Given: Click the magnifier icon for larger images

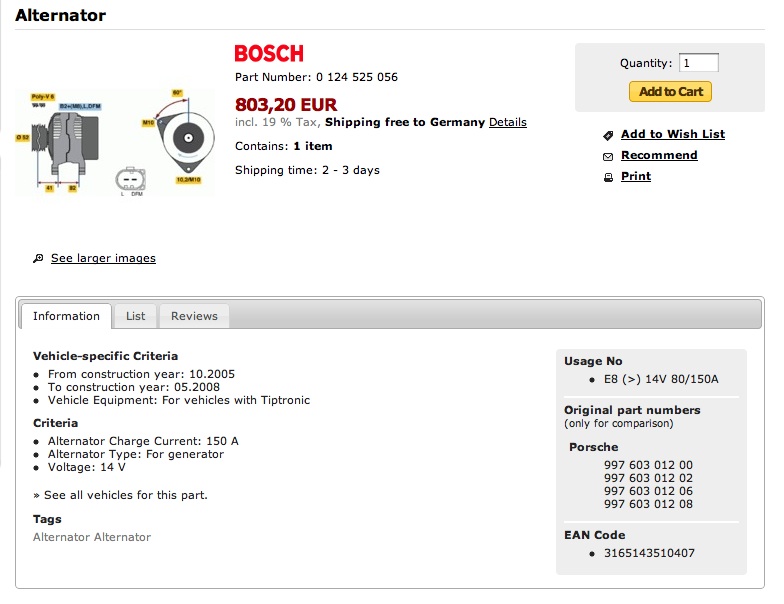Looking at the screenshot, I should pos(38,258).
